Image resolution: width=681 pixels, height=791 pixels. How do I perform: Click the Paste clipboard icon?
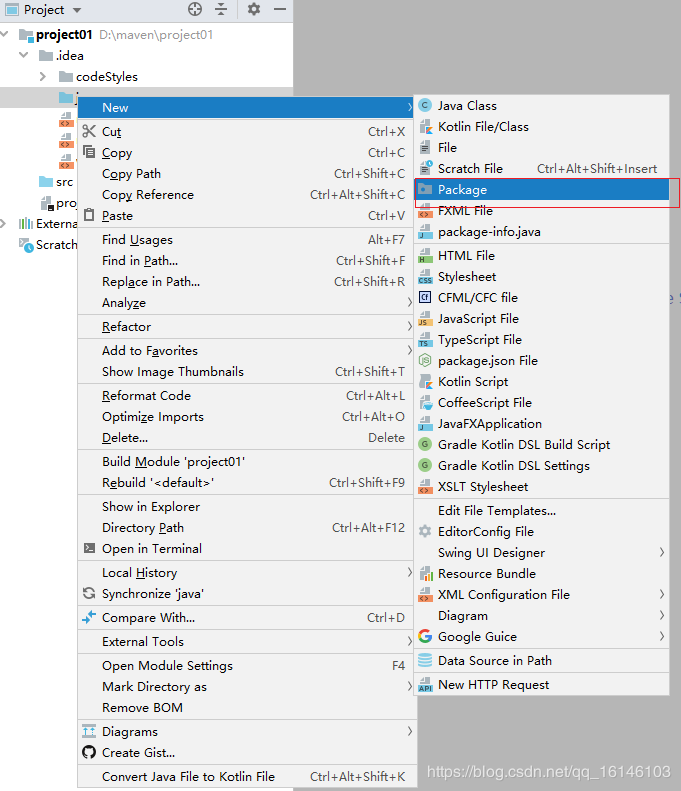(89, 215)
